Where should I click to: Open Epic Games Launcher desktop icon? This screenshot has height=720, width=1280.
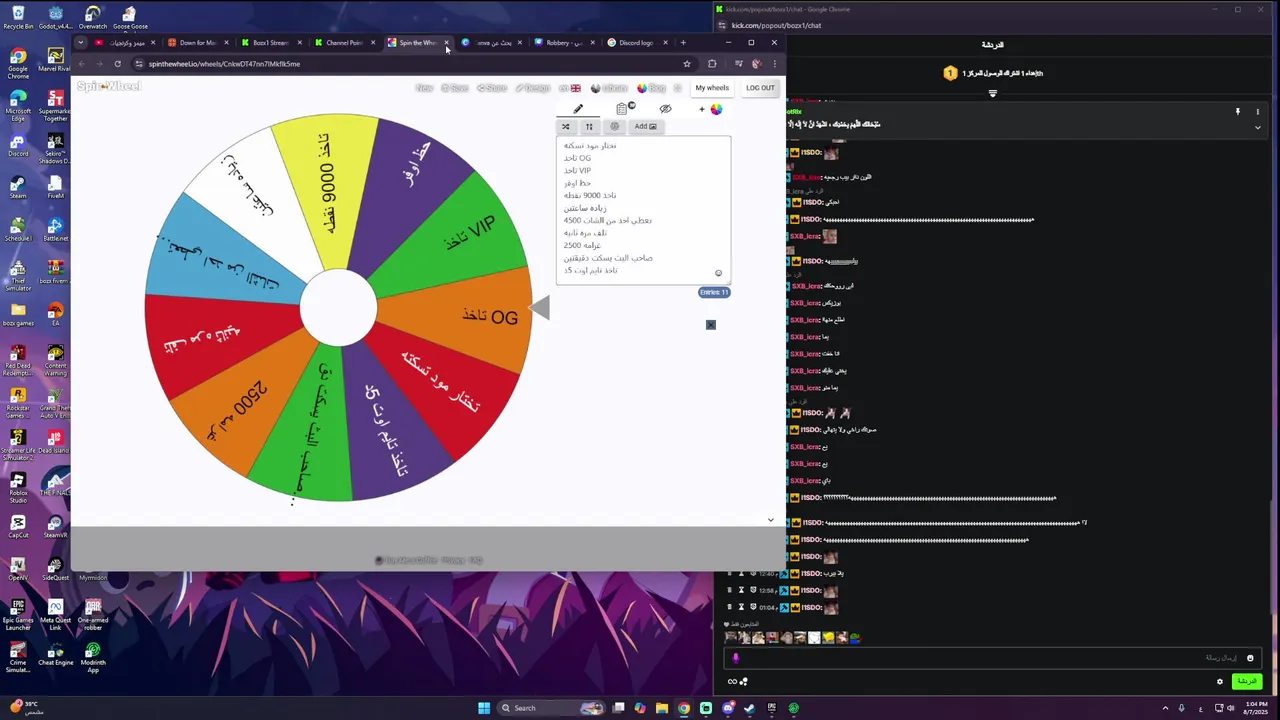(18, 612)
